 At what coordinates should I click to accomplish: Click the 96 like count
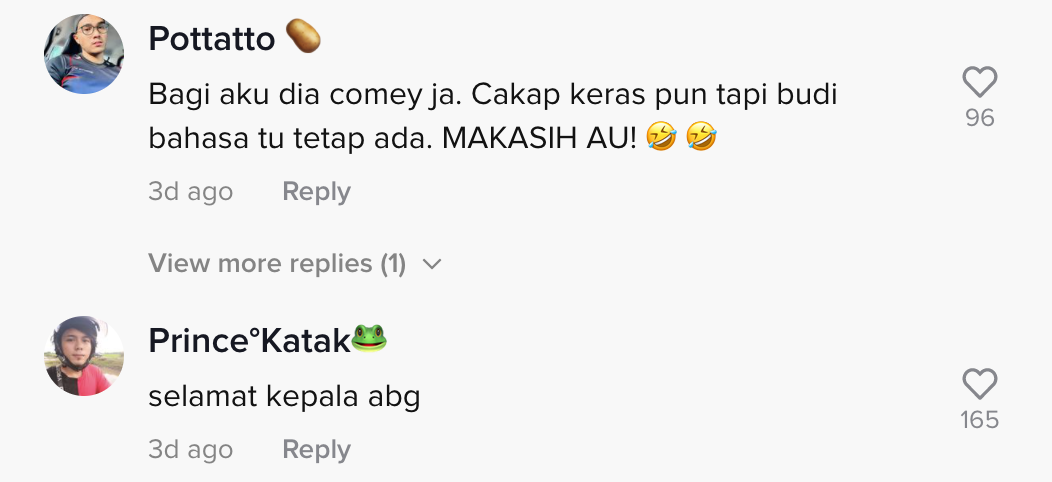click(980, 118)
